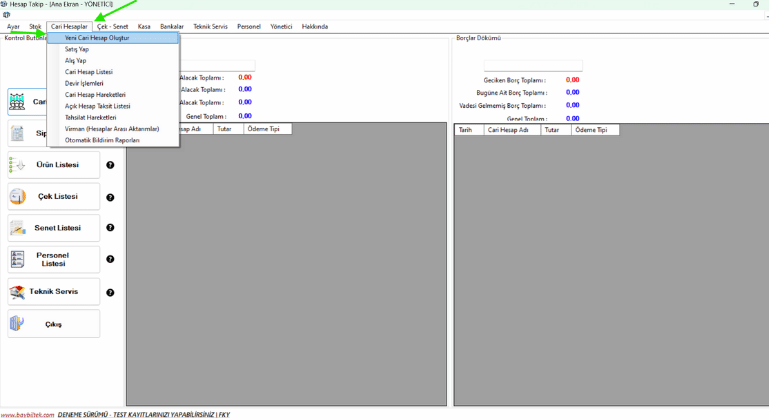Click the help icon beside Teknik Servis

(x=110, y=293)
